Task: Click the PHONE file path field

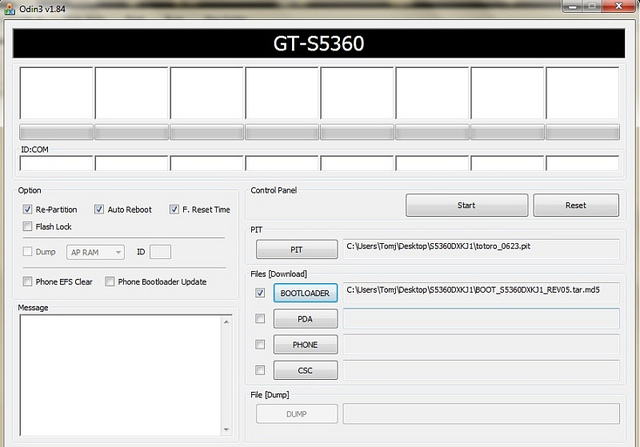Action: (x=481, y=344)
